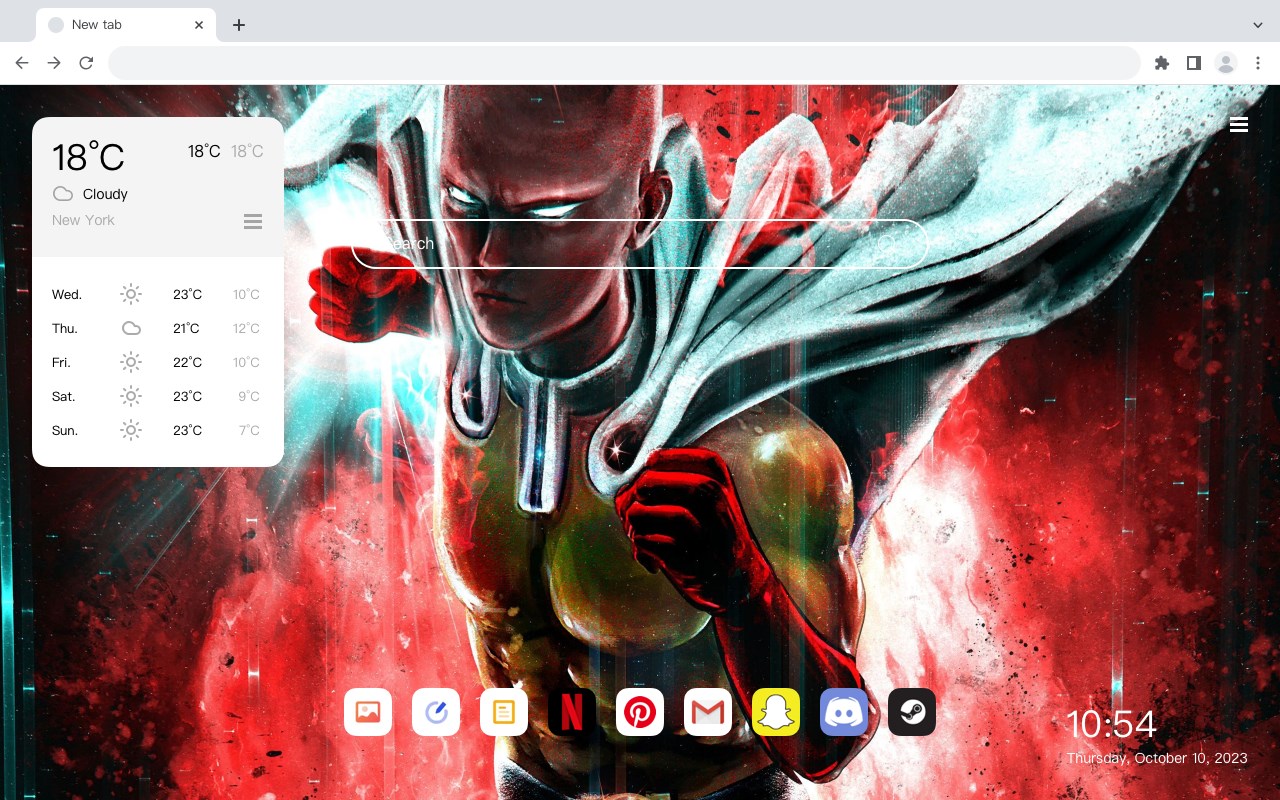Image resolution: width=1280 pixels, height=800 pixels.
Task: Open the to-do tasks shortcut icon
Action: 436,712
